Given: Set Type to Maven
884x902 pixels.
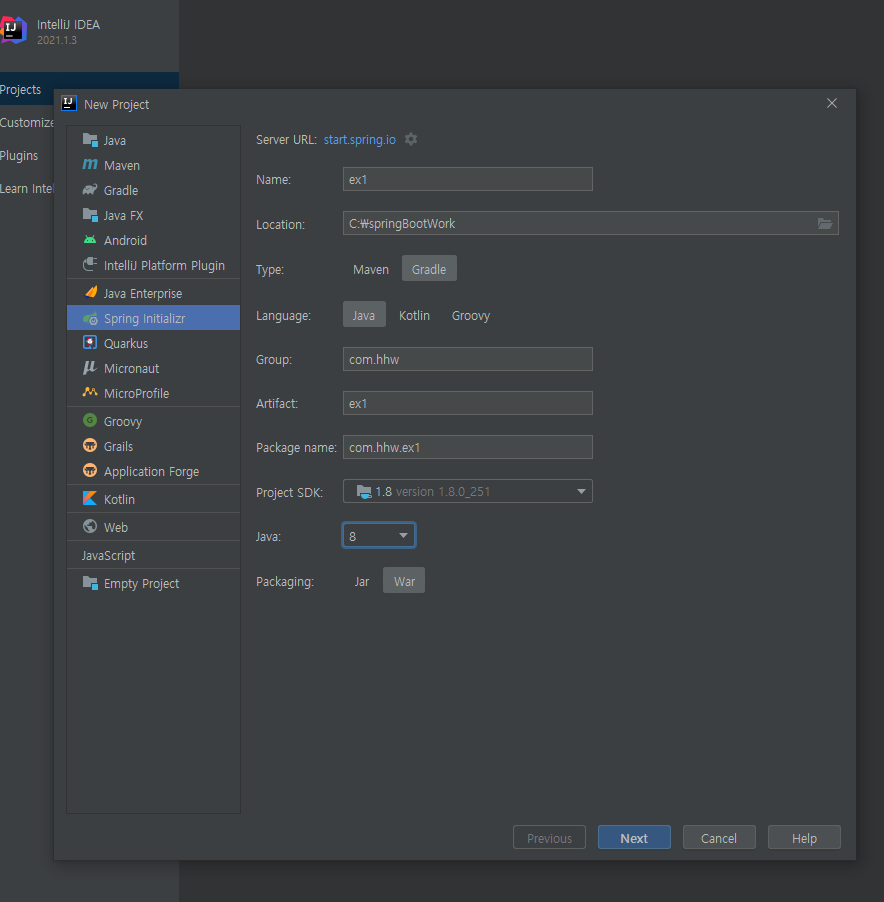Looking at the screenshot, I should 370,269.
